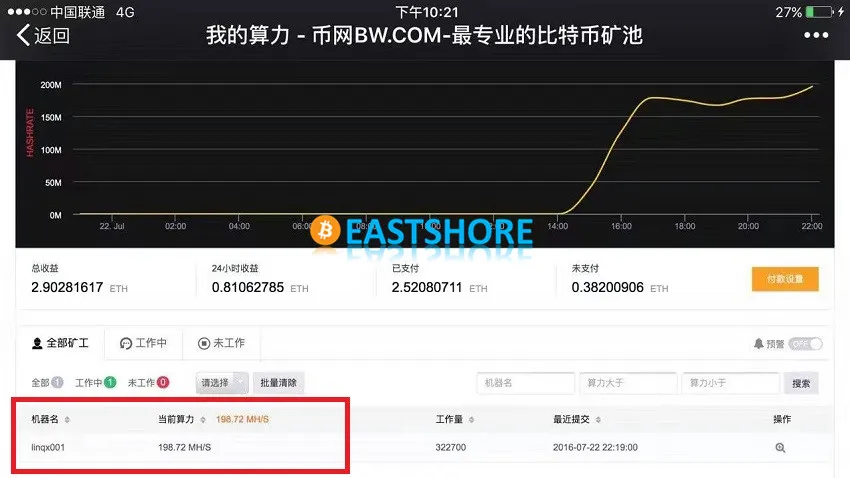Filter by 全部 count badge
Image resolution: width=850 pixels, height=478 pixels.
click(x=57, y=383)
